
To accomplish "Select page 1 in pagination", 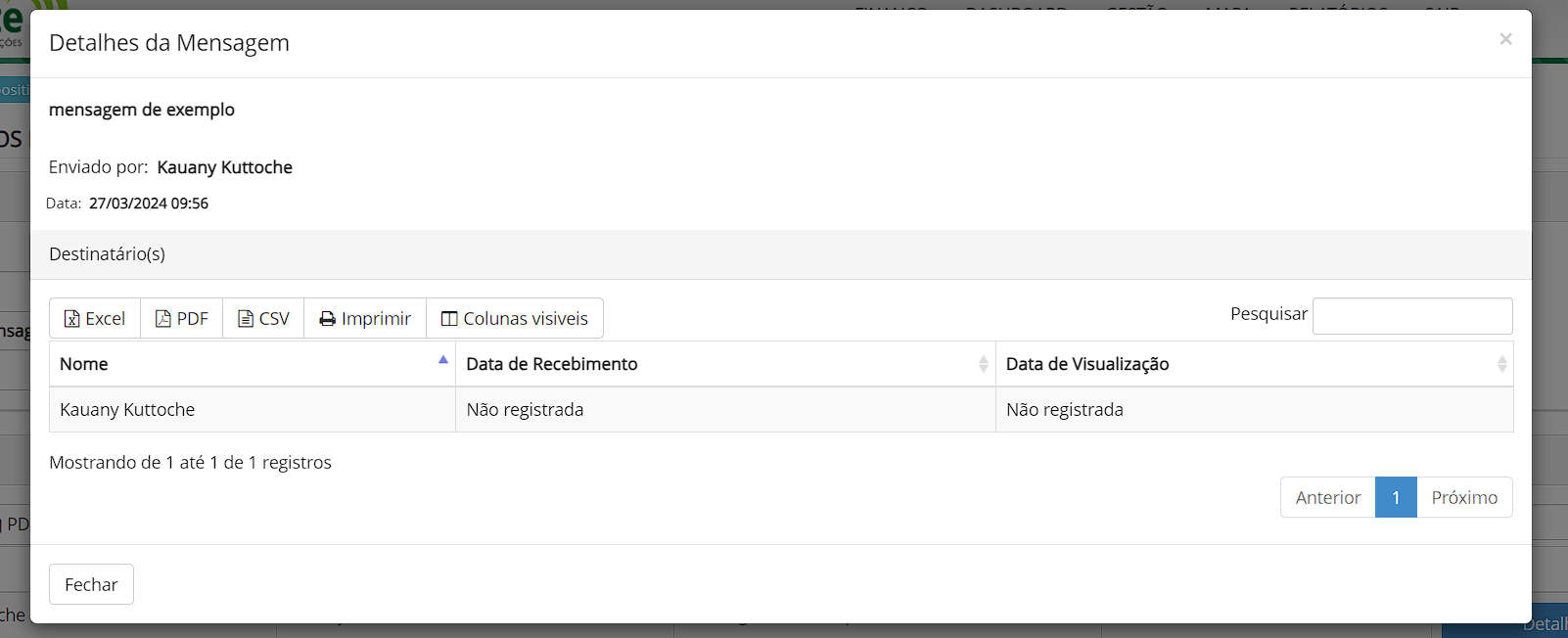I will pyautogui.click(x=1396, y=497).
